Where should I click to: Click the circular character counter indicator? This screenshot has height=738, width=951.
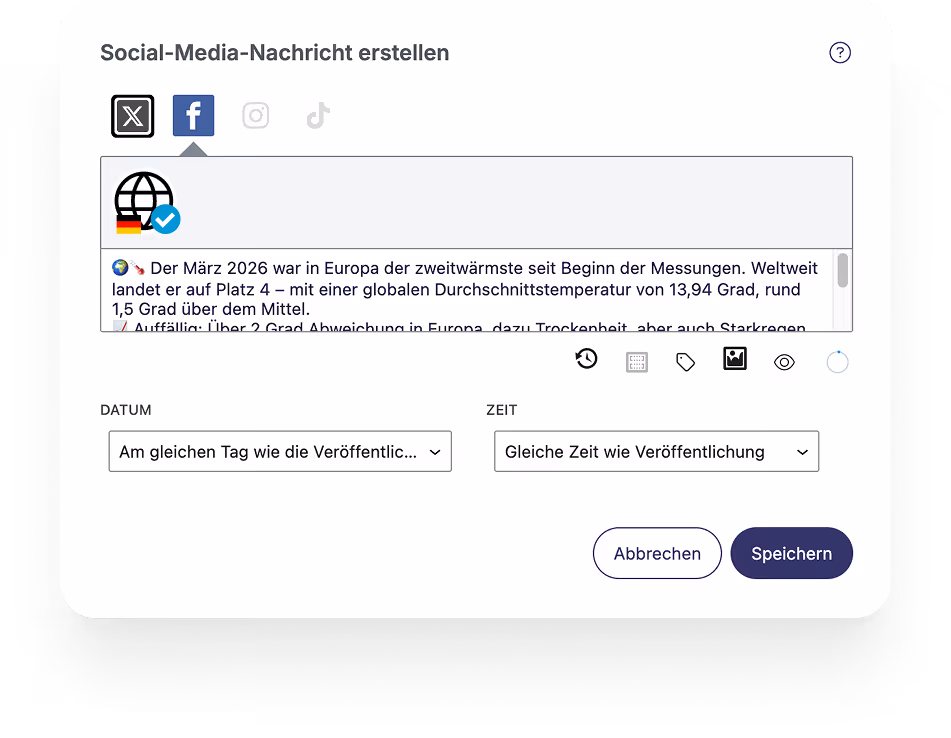click(x=838, y=362)
